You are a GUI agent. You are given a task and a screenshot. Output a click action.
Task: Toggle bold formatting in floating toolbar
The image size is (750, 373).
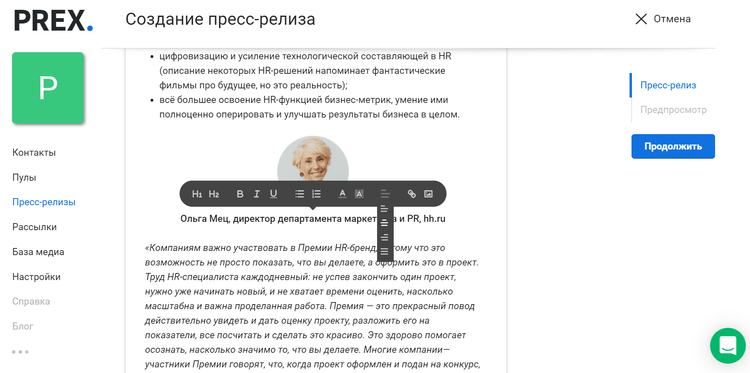click(240, 194)
